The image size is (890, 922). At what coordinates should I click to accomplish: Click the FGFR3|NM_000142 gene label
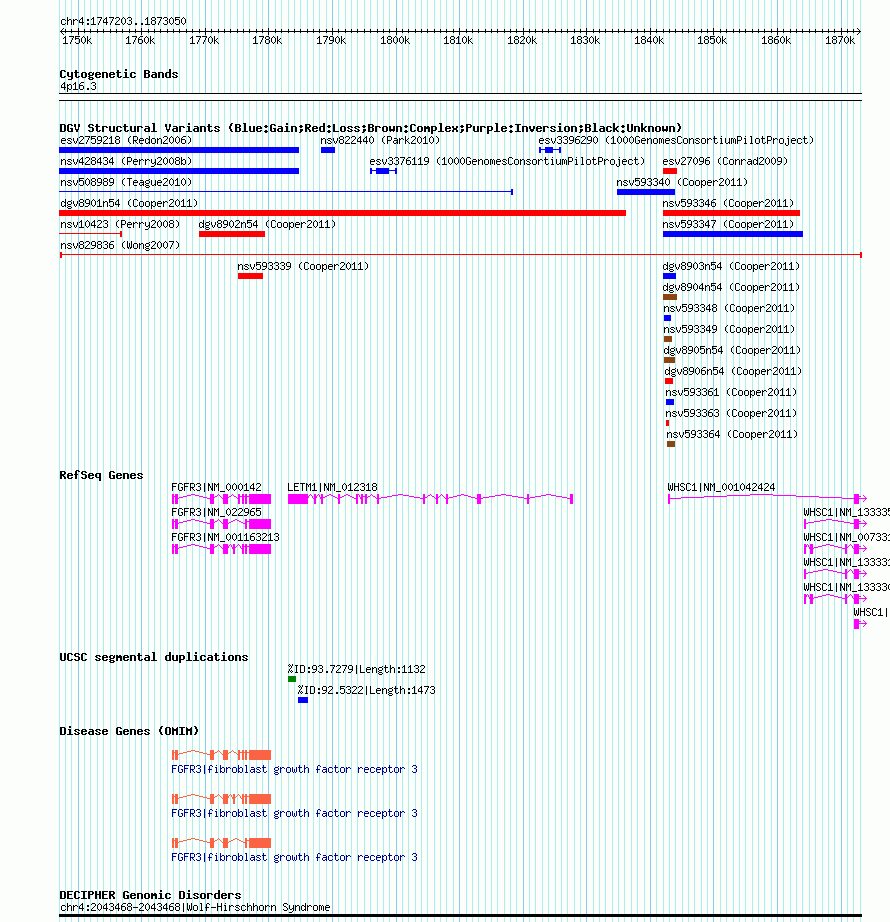click(x=216, y=487)
